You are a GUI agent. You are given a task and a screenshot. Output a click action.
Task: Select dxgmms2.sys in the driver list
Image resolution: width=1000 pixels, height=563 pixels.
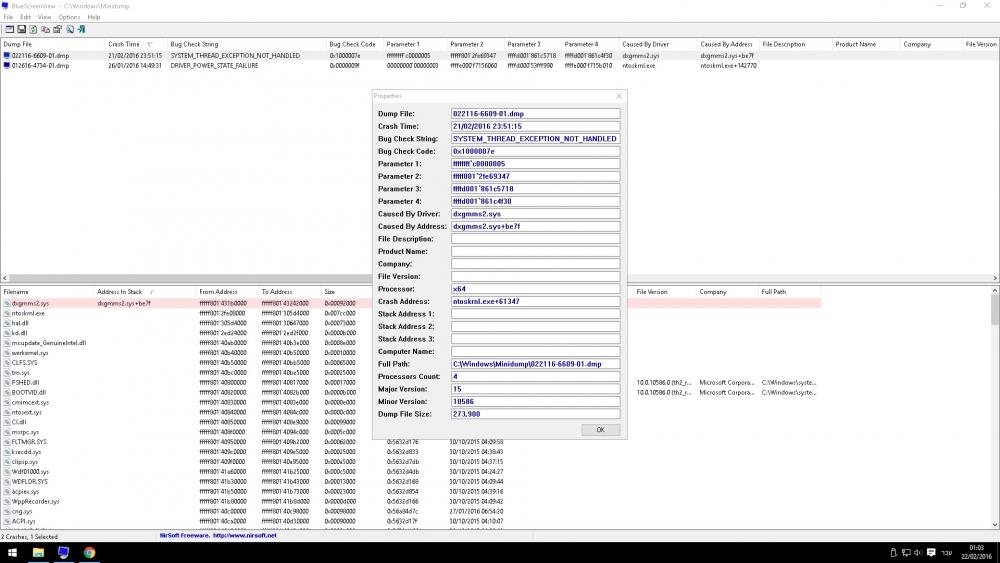[x=30, y=303]
